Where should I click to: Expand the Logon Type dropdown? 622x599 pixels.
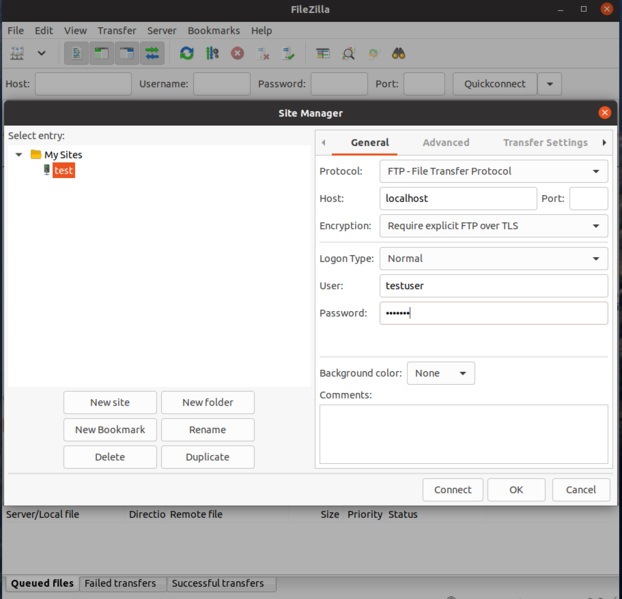click(x=494, y=258)
